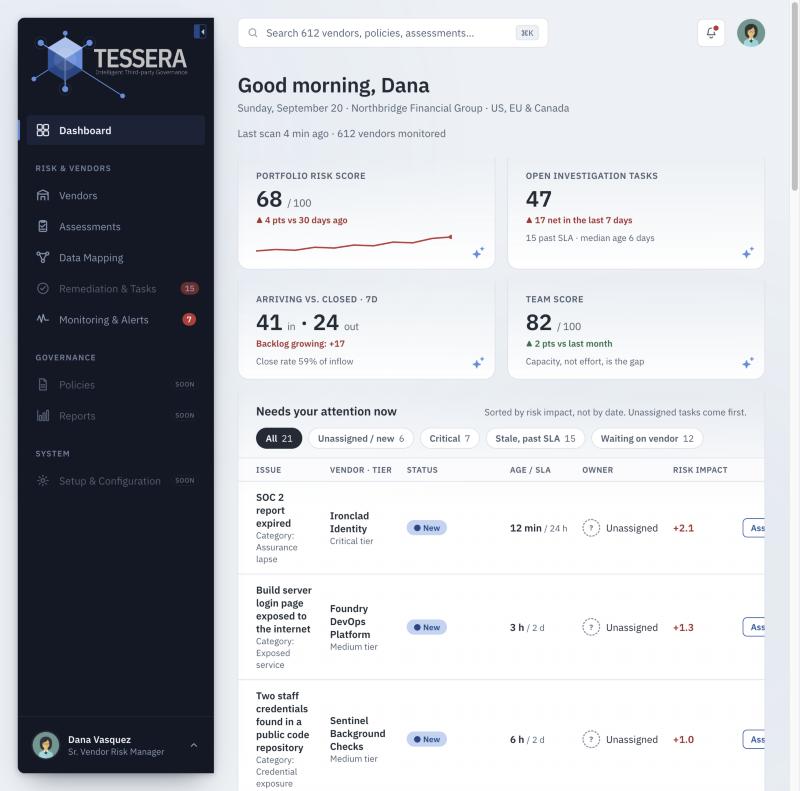Click unassigned owner icon in Foundry DevOps row
Screen dimensions: 800x791
click(x=591, y=627)
